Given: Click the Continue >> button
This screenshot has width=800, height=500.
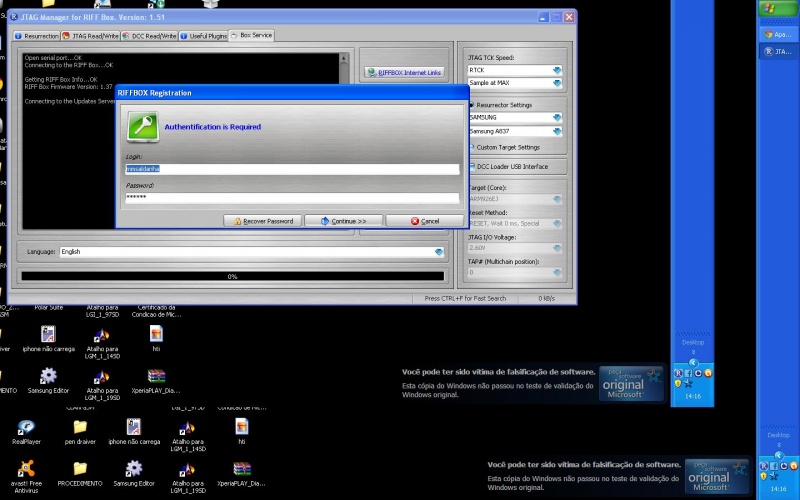Looking at the screenshot, I should [x=343, y=221].
